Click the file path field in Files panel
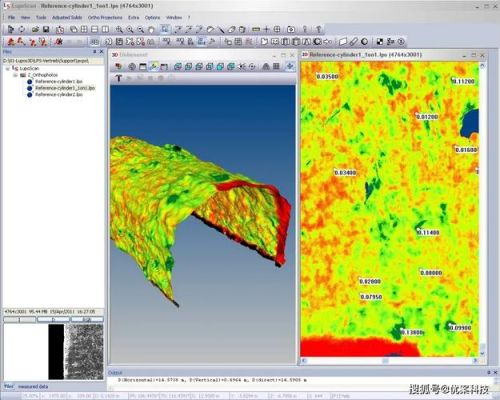This screenshot has height=400, width=500. (x=53, y=61)
